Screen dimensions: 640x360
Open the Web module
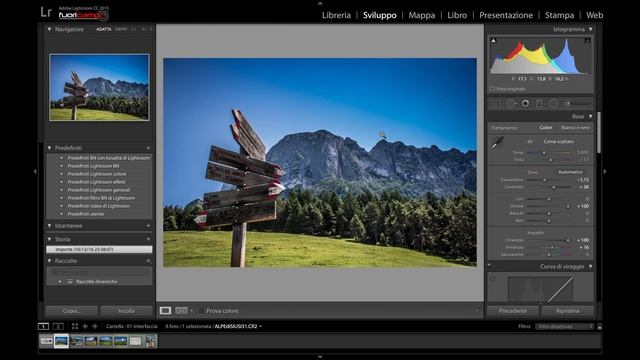(594, 15)
